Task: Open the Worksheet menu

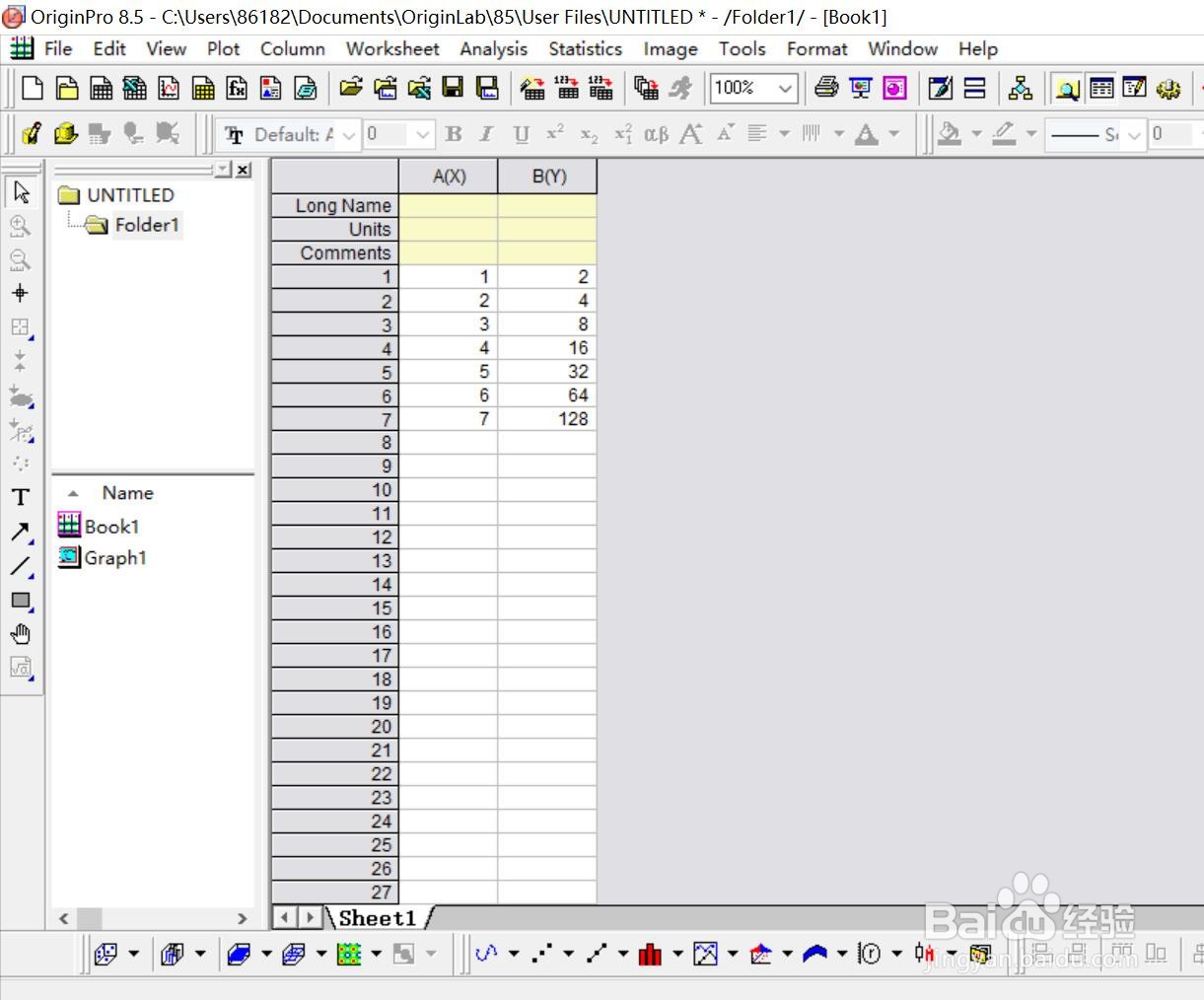Action: pos(392,48)
